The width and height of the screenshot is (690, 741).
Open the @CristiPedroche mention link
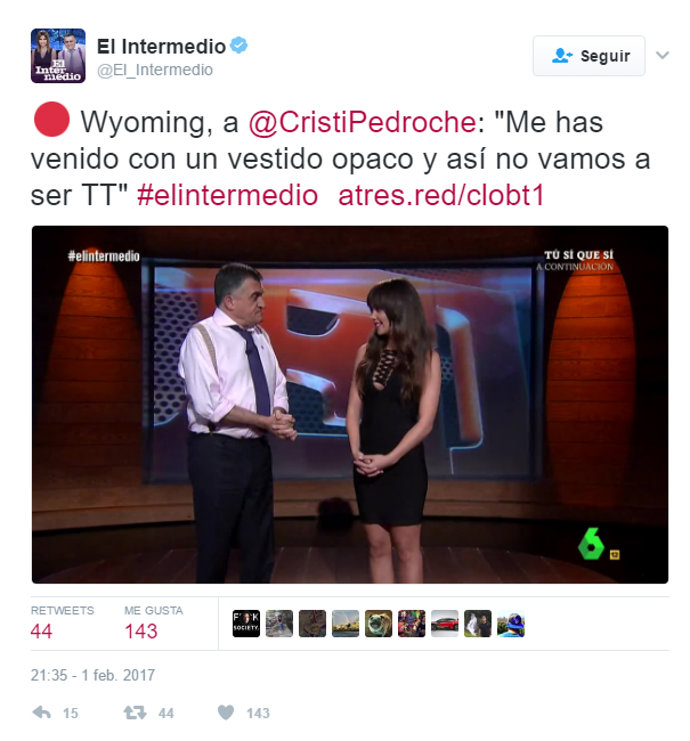pyautogui.click(x=362, y=122)
